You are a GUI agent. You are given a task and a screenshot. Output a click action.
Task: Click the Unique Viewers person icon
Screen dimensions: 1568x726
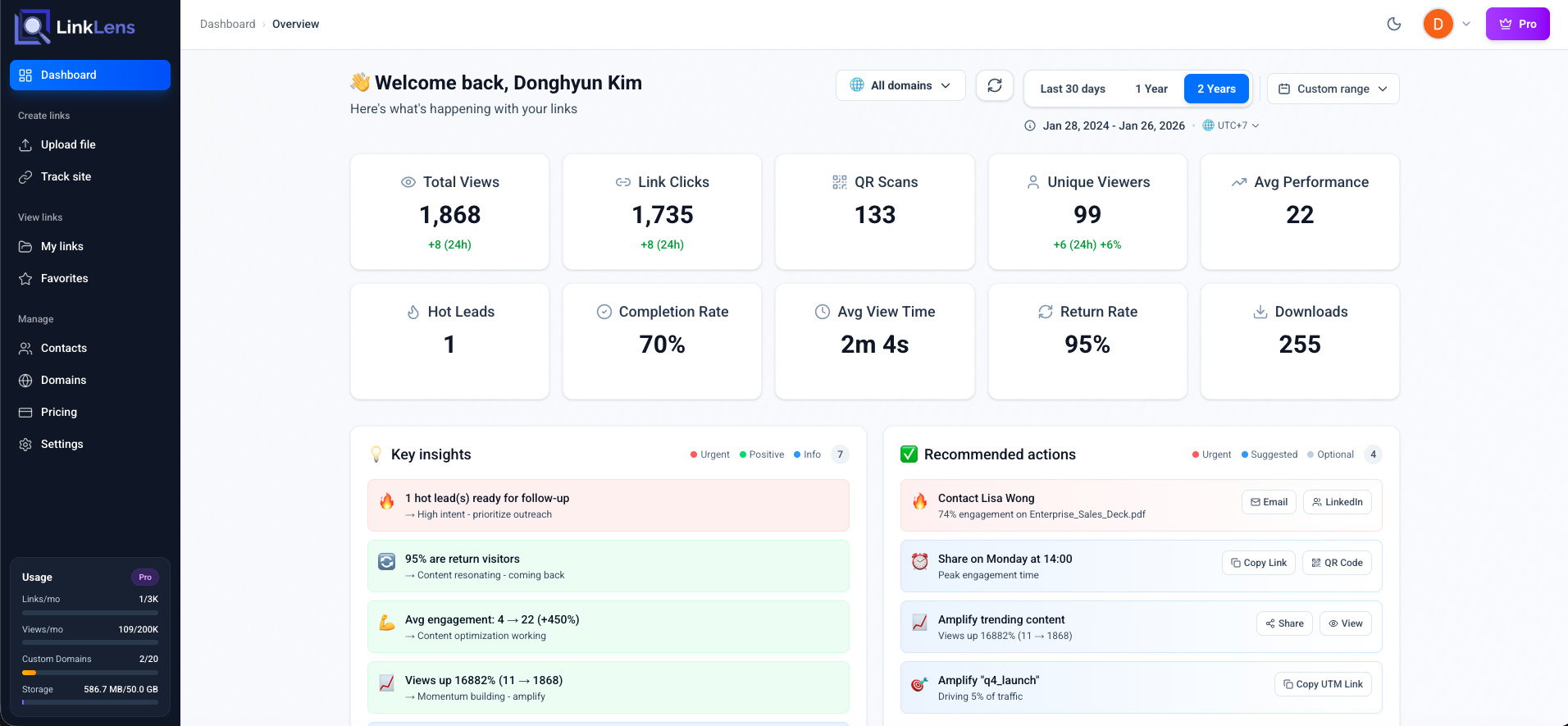point(1033,182)
